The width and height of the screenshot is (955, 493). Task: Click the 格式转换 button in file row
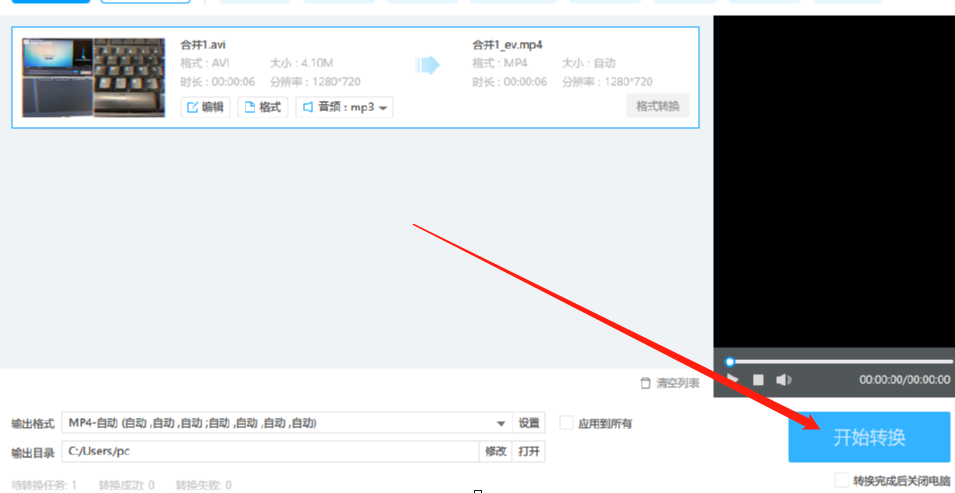[658, 106]
